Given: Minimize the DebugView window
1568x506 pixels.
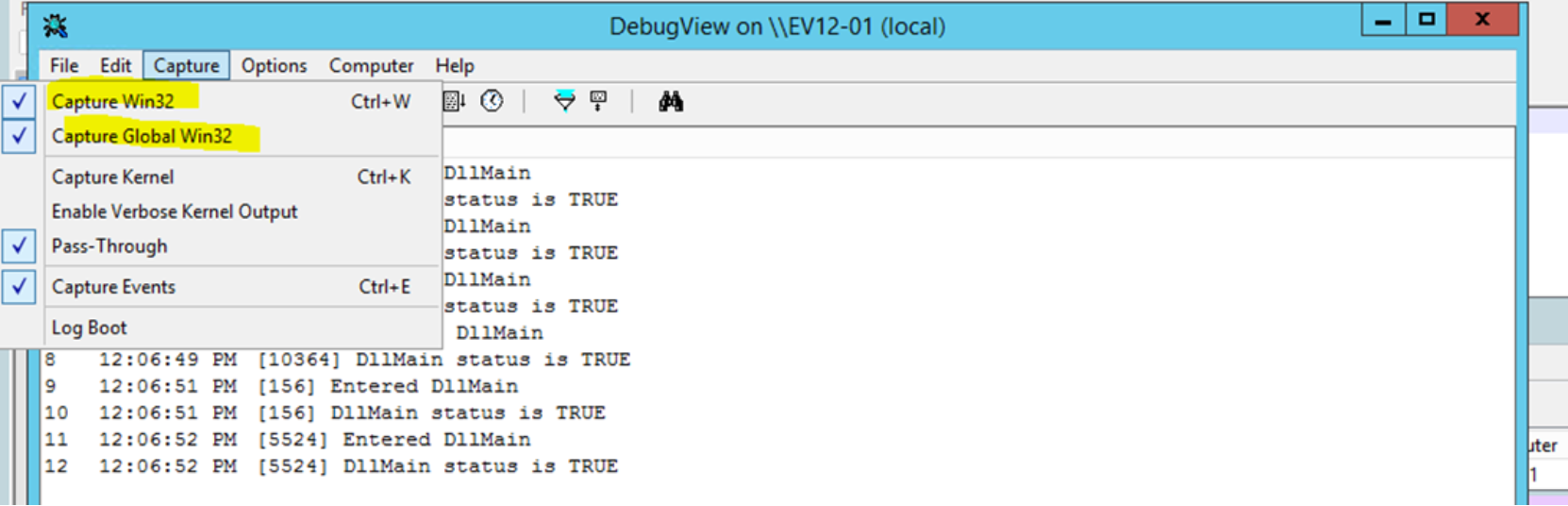Looking at the screenshot, I should (x=1383, y=20).
